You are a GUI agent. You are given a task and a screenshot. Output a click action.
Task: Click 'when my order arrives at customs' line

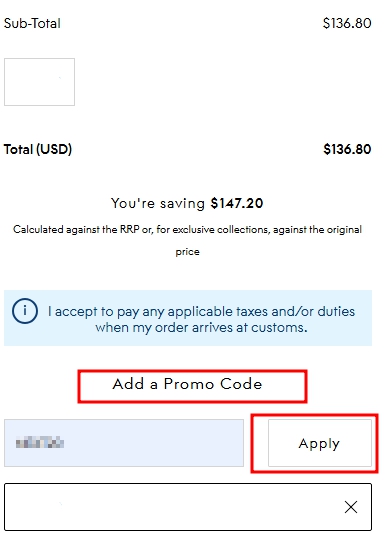tap(201, 328)
